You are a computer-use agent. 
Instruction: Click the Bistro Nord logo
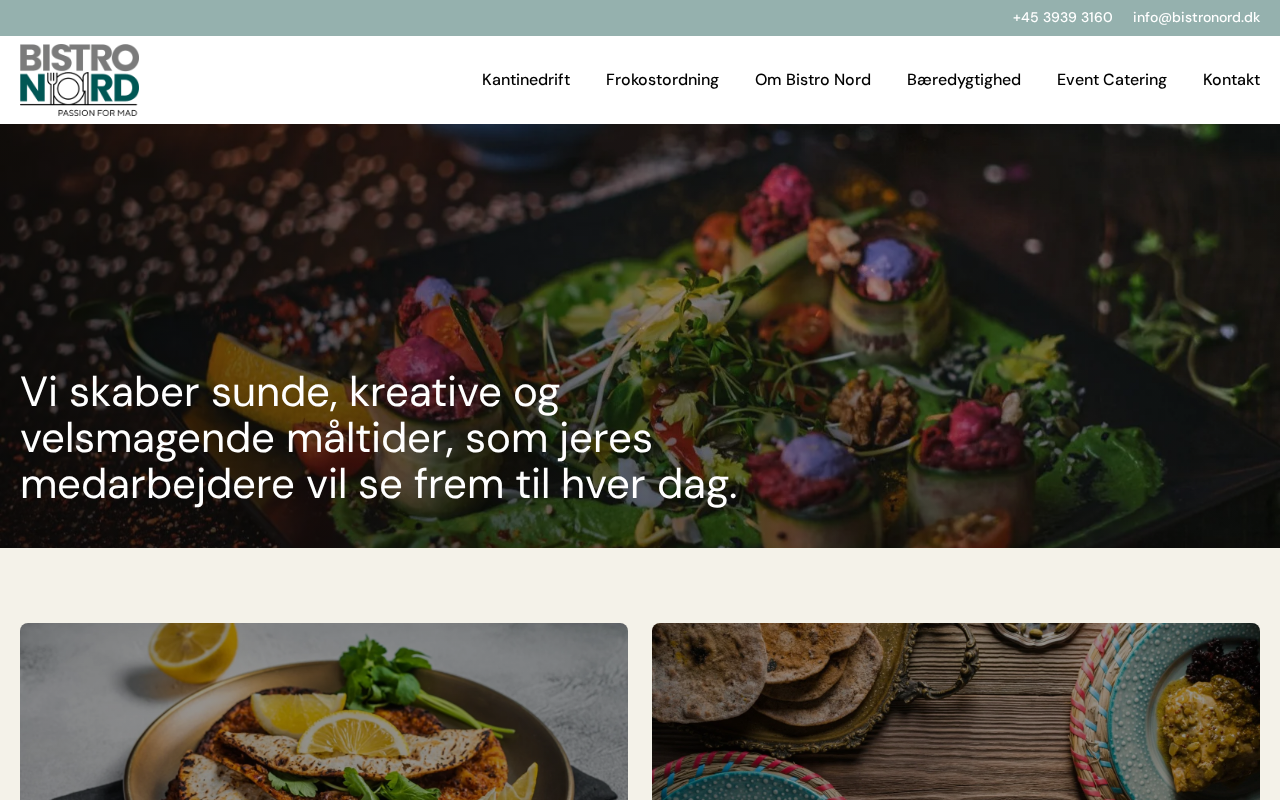point(79,80)
